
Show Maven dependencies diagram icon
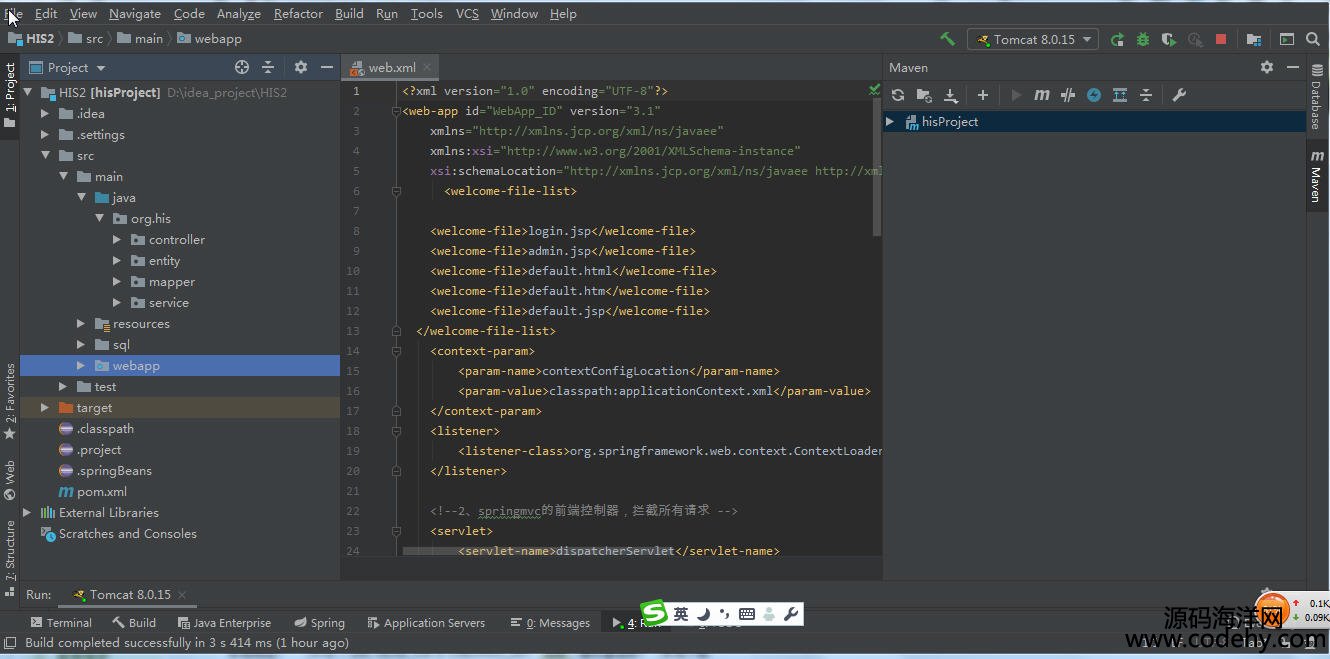coord(1120,95)
